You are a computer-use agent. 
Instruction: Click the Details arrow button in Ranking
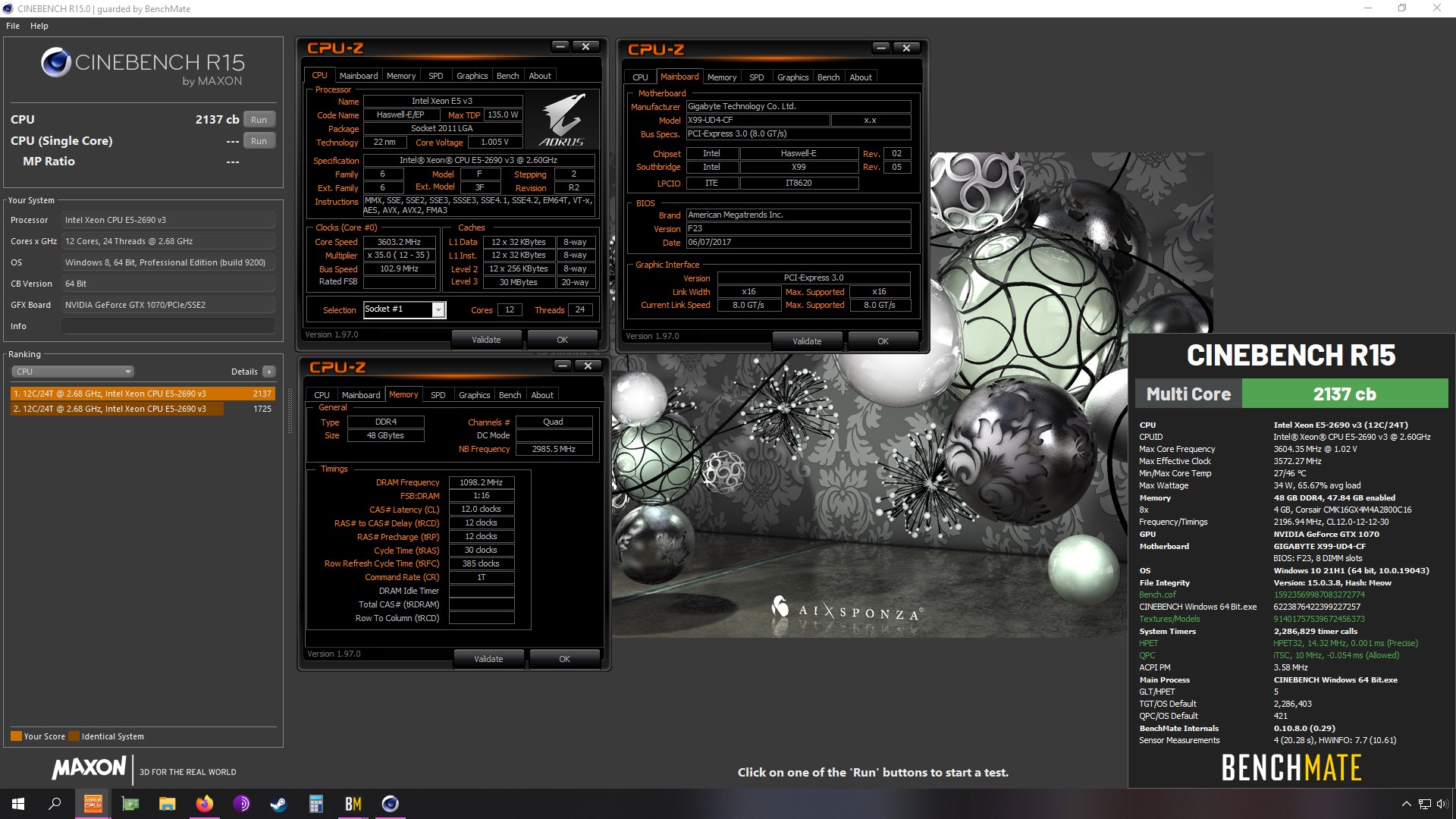coord(269,372)
